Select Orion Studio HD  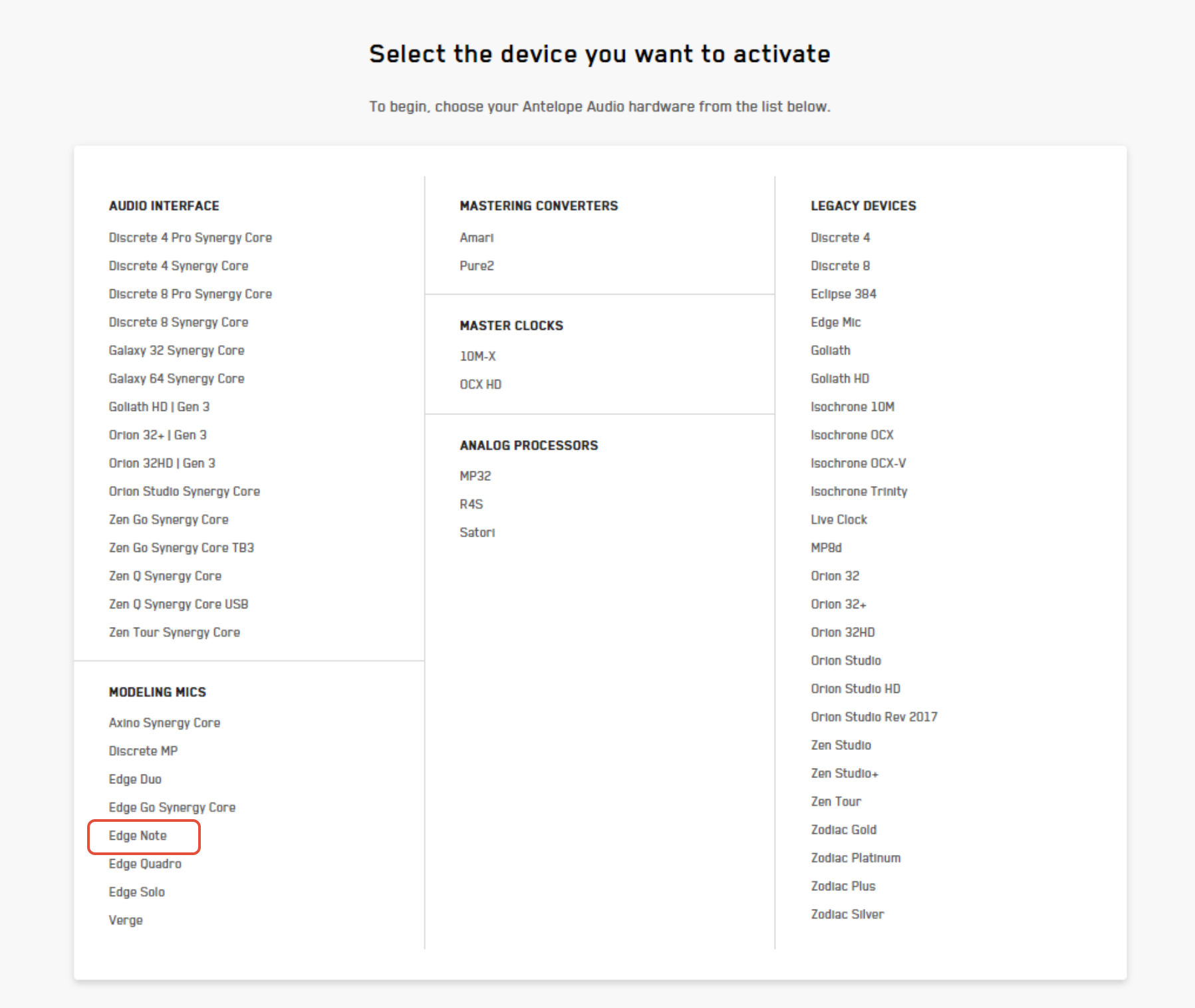pos(855,689)
